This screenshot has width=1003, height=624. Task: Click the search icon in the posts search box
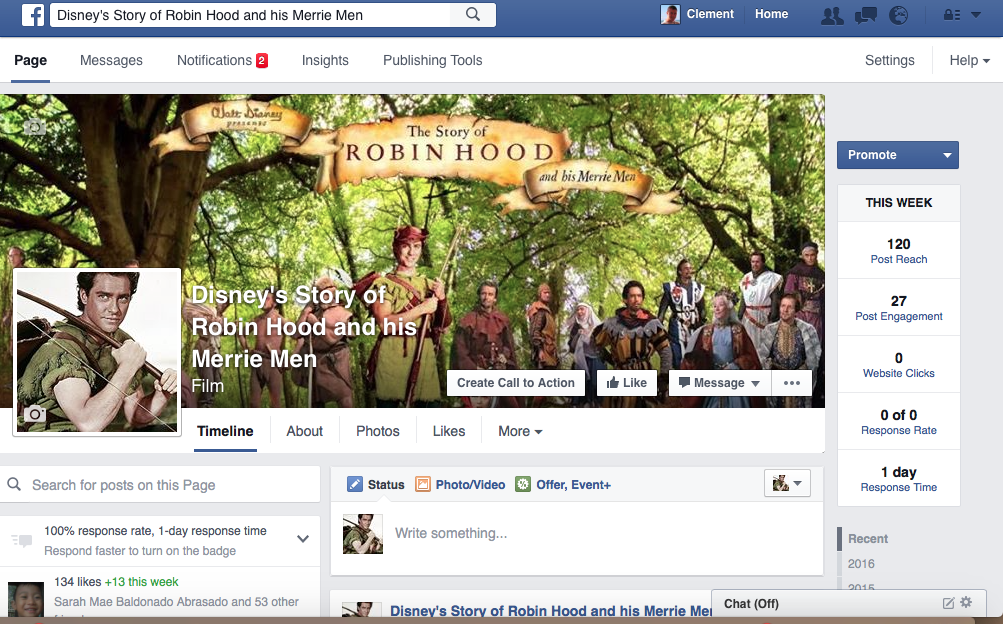point(14,485)
